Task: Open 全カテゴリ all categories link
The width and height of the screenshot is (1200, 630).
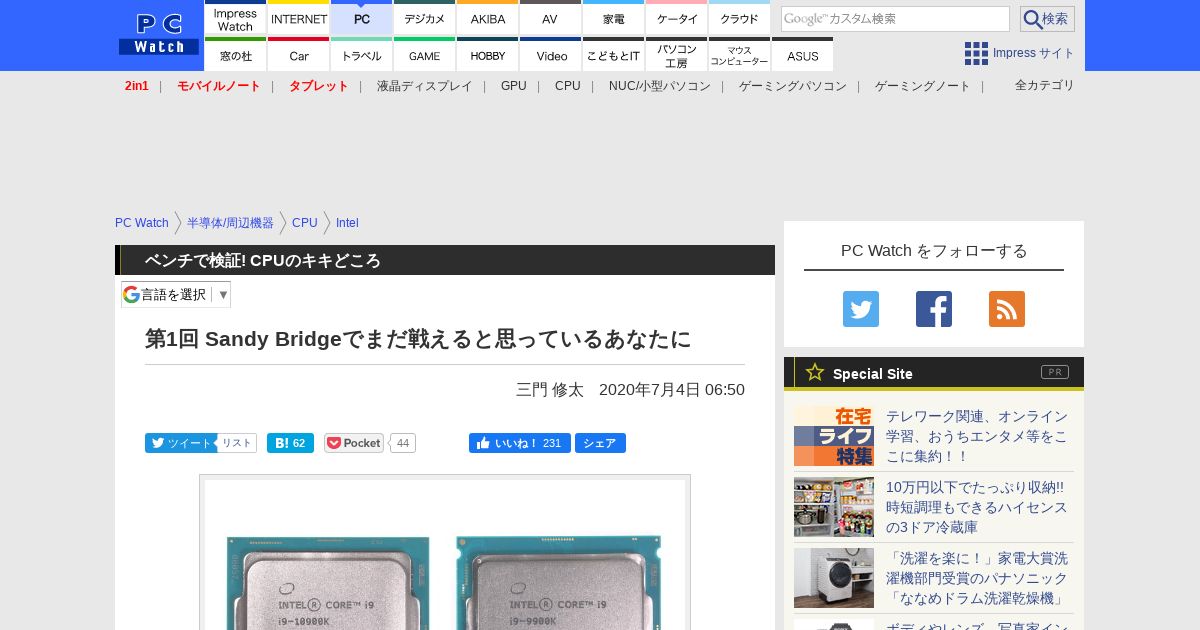Action: click(x=1045, y=85)
